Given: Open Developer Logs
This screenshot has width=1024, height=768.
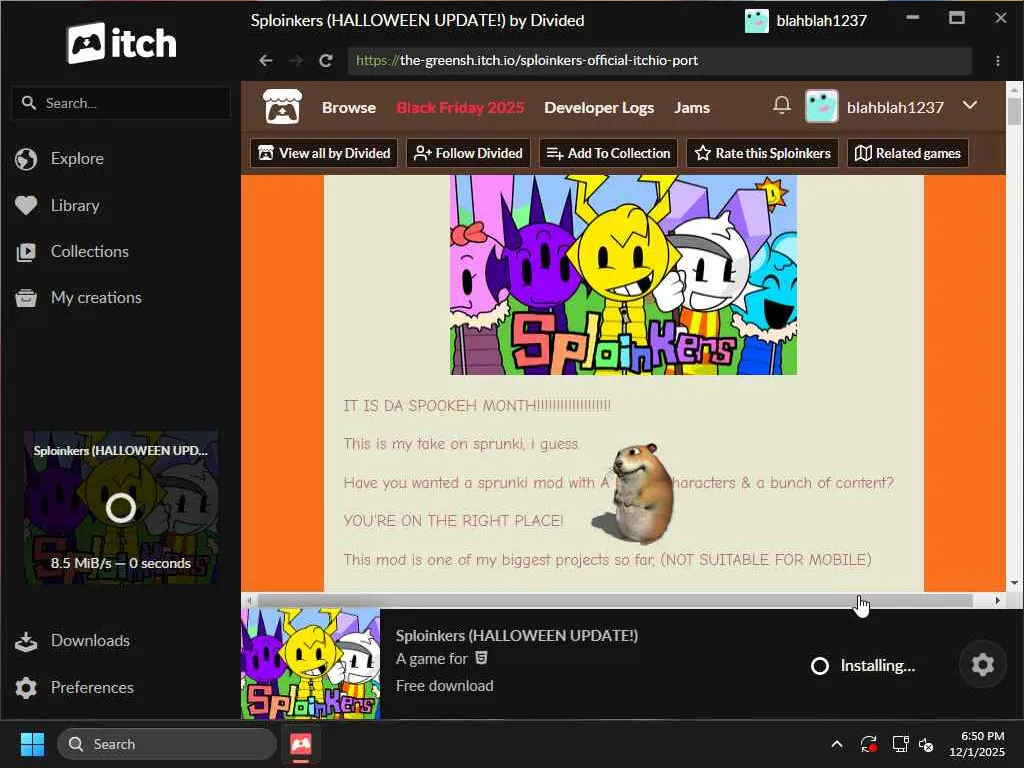Looking at the screenshot, I should pyautogui.click(x=599, y=108).
